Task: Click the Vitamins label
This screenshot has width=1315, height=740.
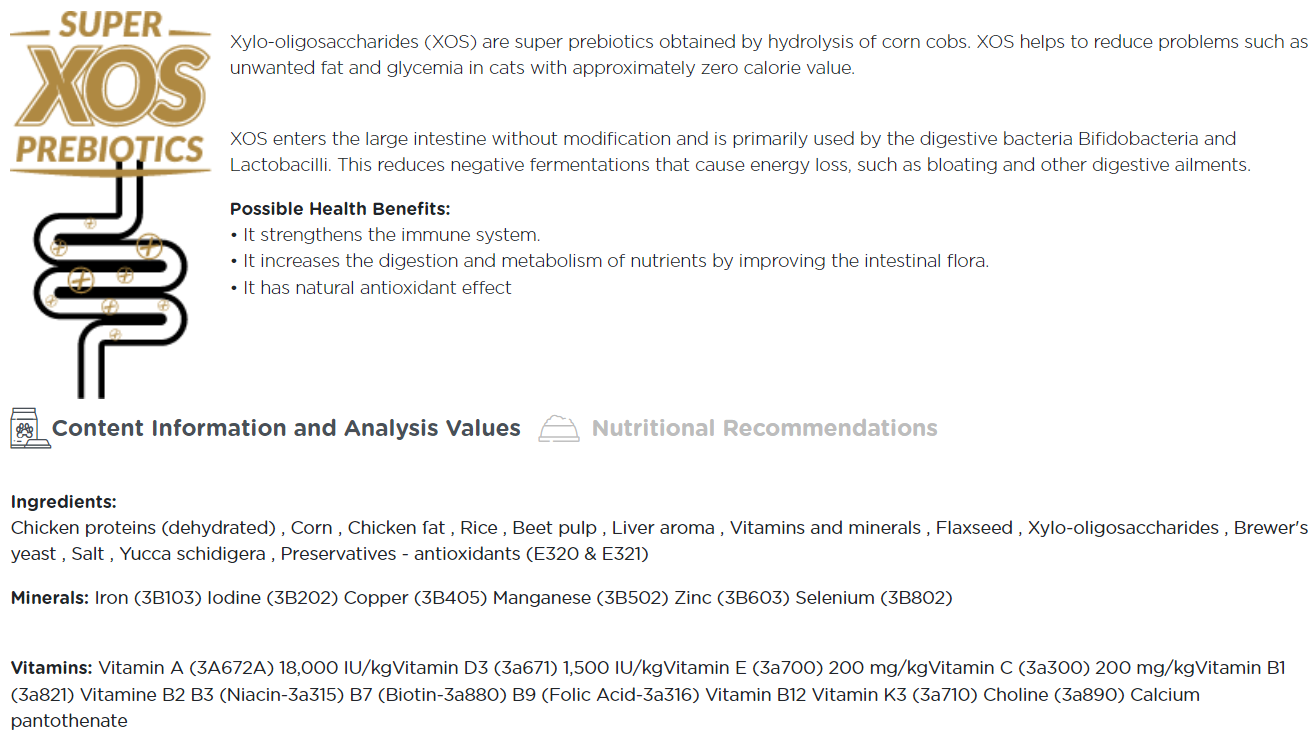Action: (52, 668)
